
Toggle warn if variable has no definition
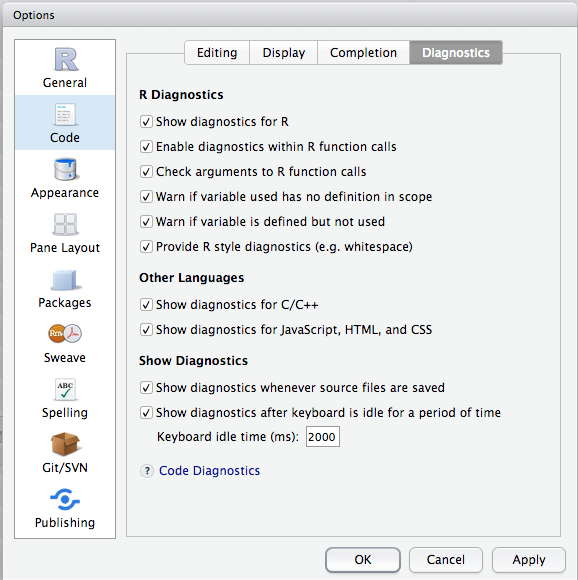(x=146, y=197)
